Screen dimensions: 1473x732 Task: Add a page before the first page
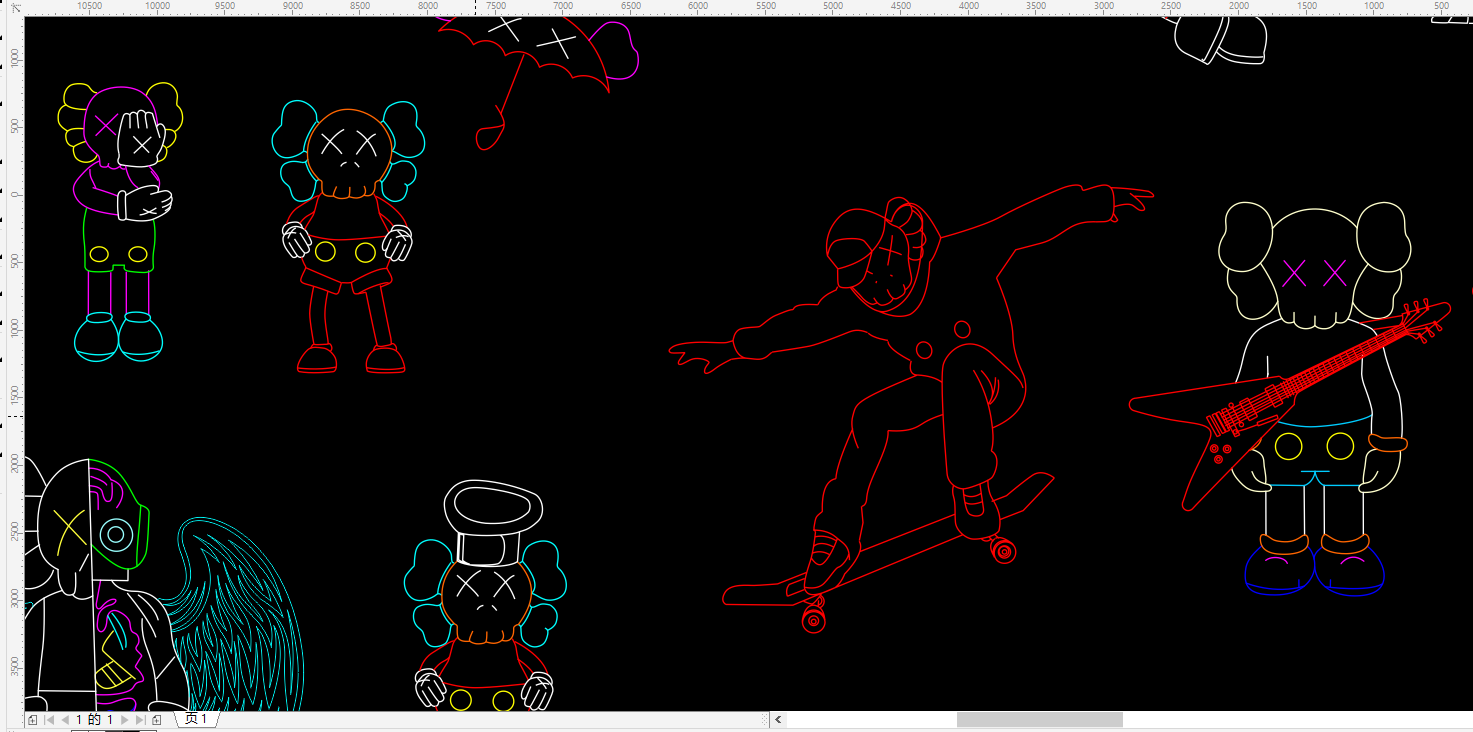tap(33, 720)
